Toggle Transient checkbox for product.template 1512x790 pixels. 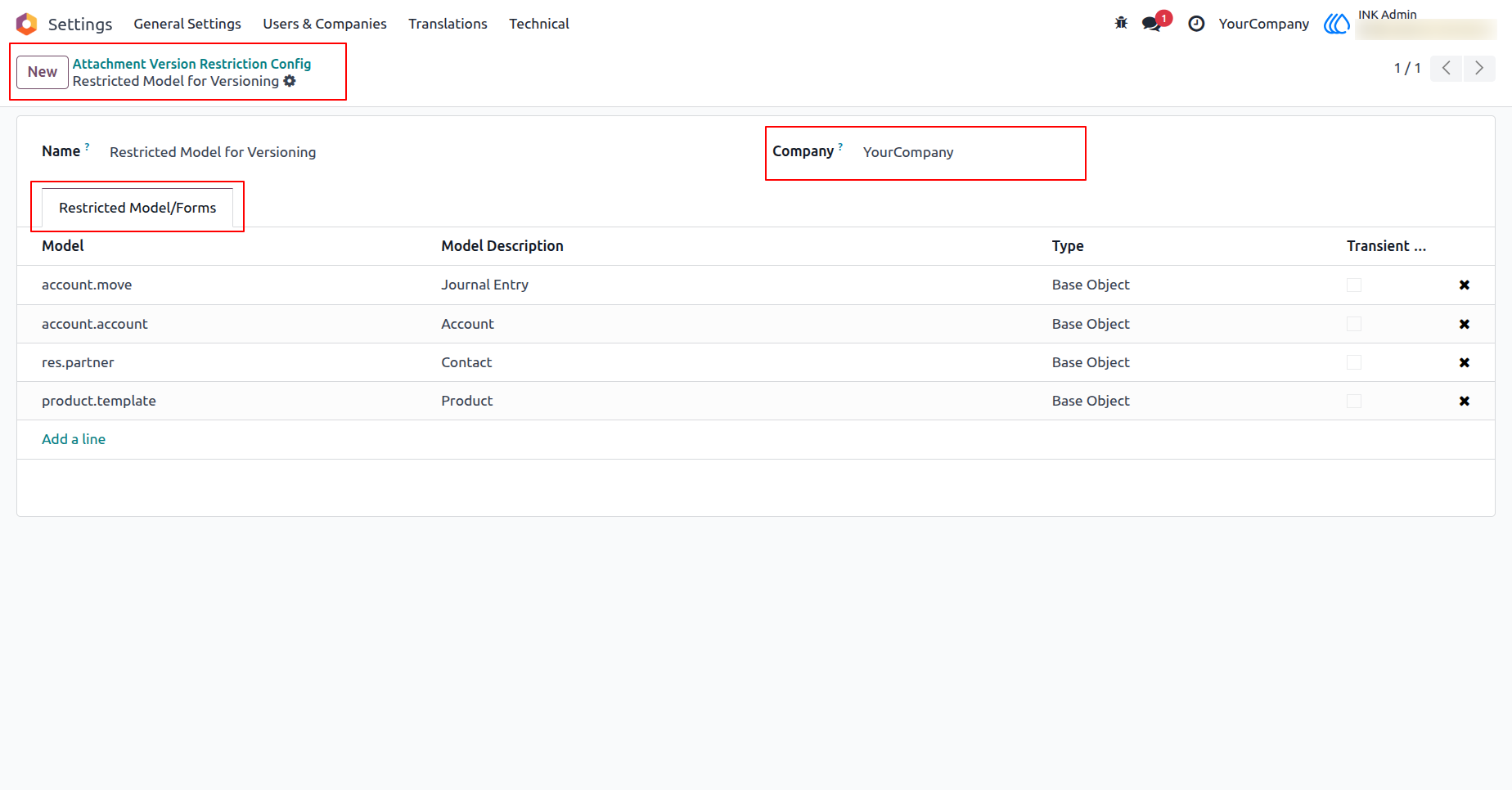(x=1354, y=401)
